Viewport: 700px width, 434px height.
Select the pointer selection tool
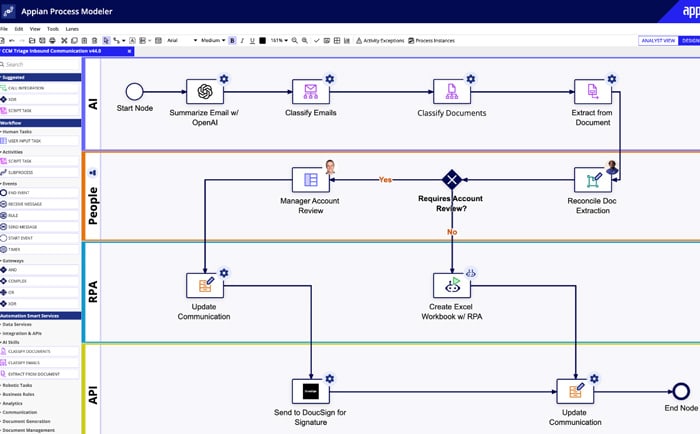click(x=106, y=41)
